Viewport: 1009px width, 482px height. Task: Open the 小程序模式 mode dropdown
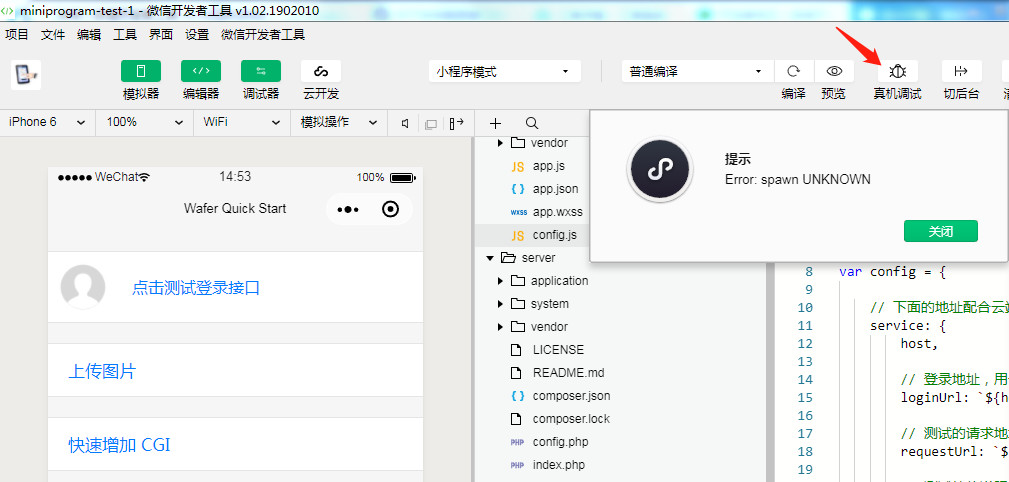coord(504,71)
